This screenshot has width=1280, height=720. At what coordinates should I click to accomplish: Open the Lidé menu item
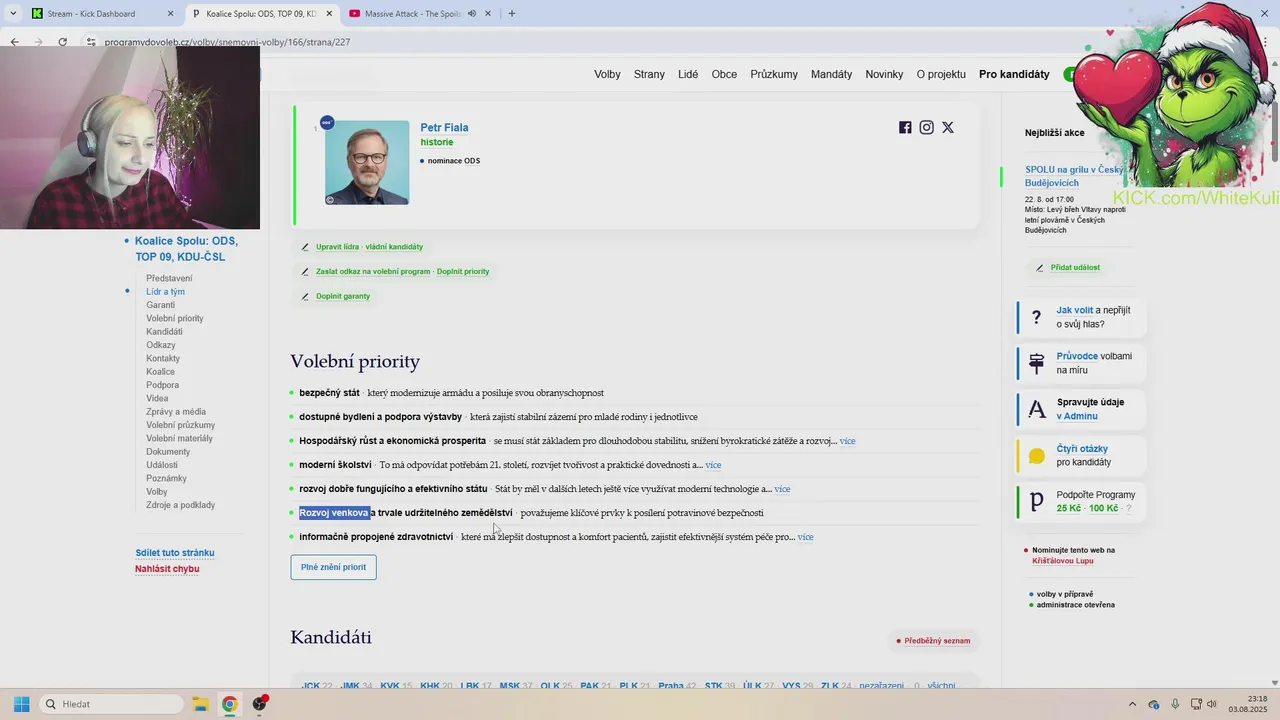click(688, 74)
